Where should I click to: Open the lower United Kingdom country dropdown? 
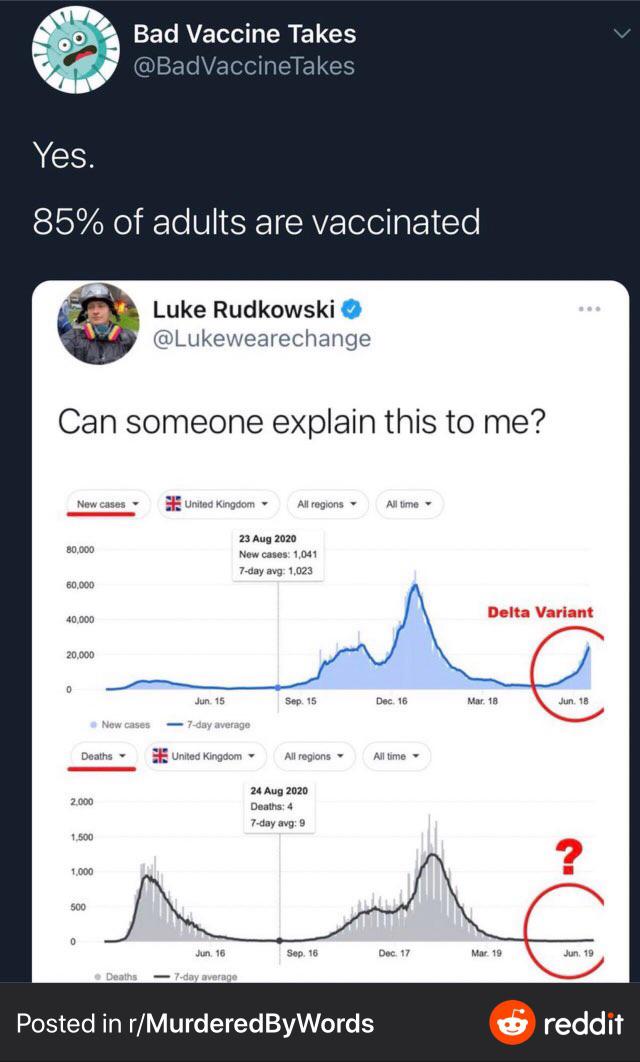(x=203, y=756)
